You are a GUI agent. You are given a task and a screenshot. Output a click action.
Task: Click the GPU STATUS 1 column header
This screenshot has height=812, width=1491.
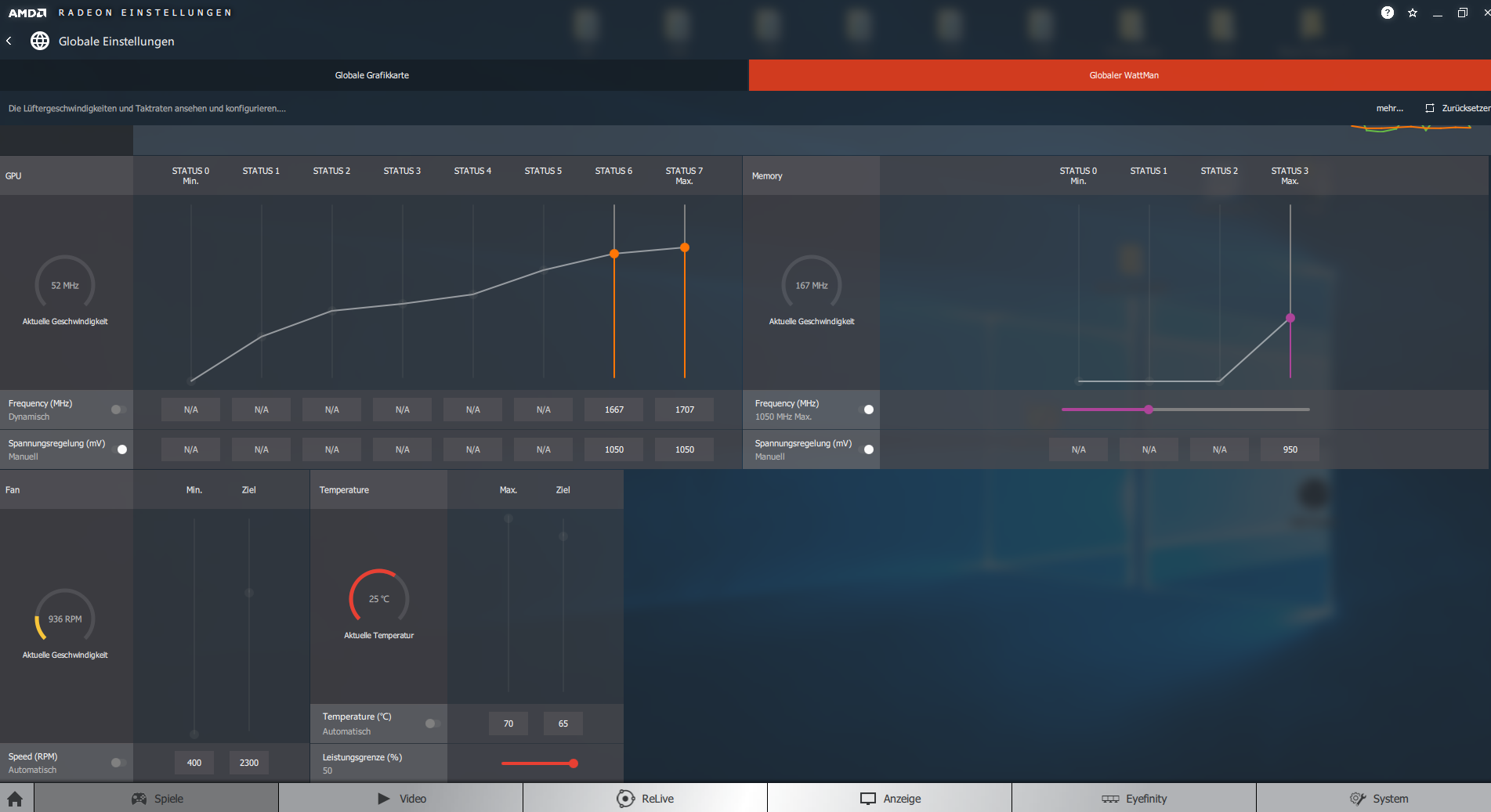[x=261, y=171]
